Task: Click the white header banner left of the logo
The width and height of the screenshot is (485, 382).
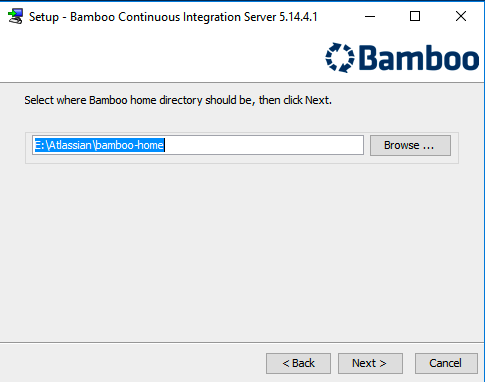Action: coord(162,57)
